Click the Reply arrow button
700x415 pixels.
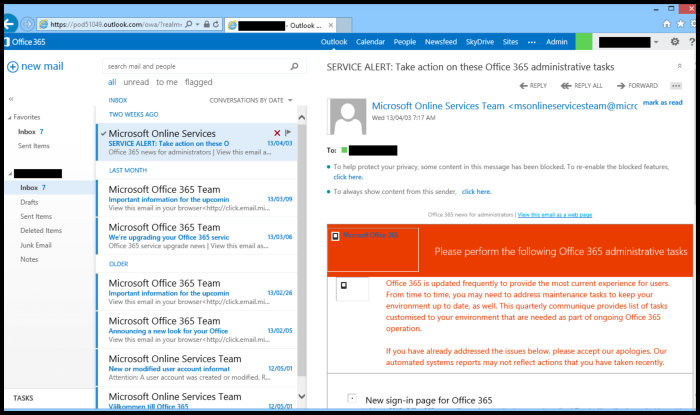coord(533,86)
